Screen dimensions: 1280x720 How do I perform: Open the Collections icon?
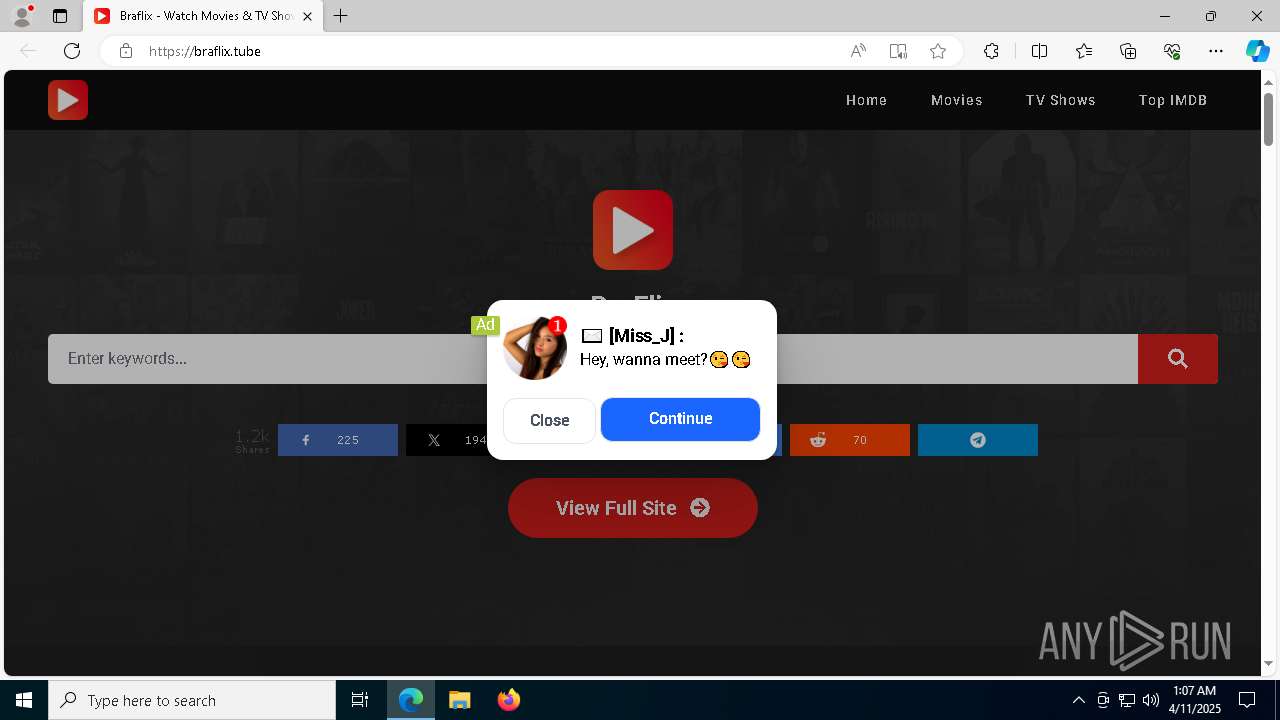1128,51
